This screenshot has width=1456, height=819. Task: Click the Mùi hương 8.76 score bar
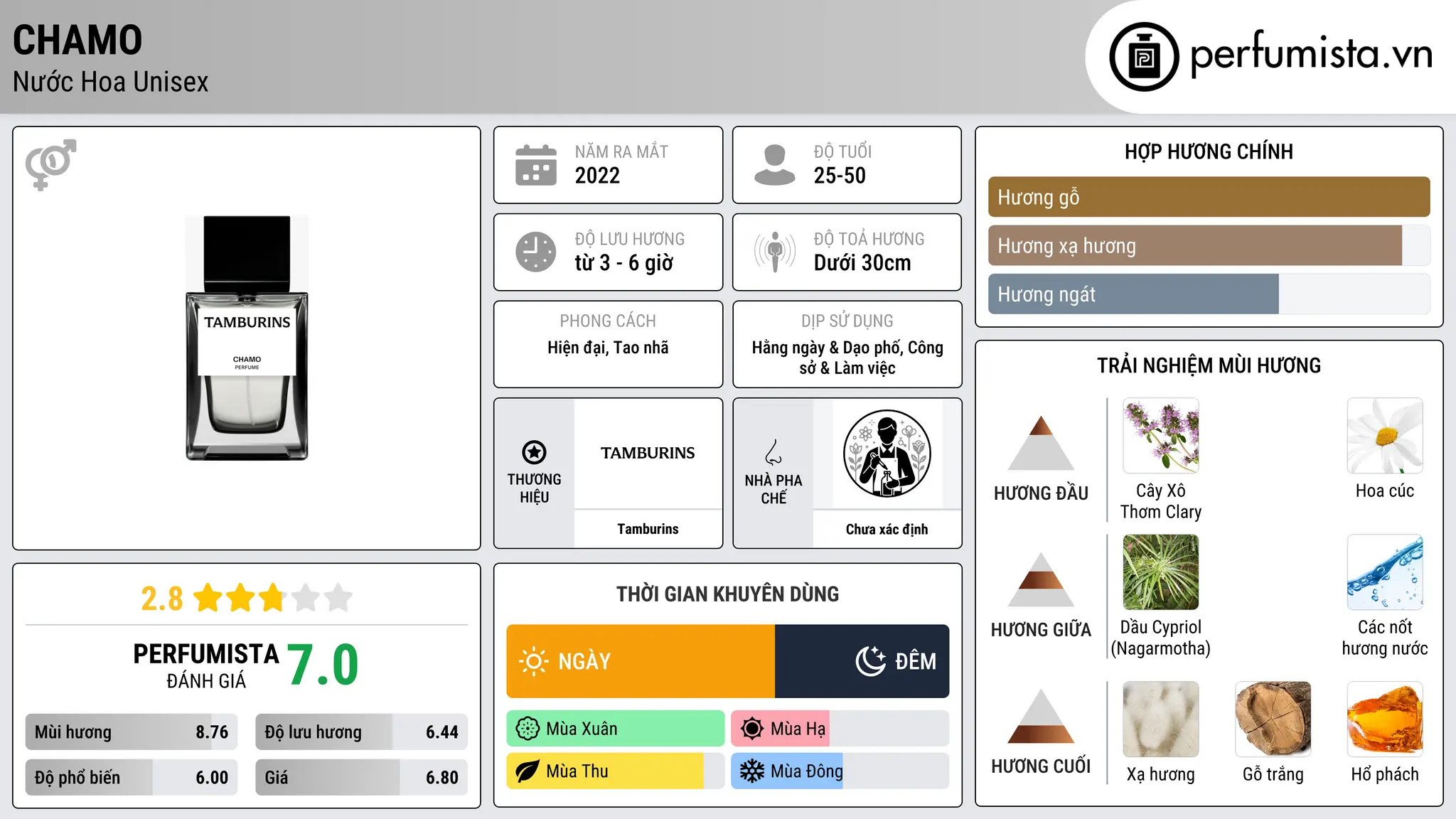point(132,732)
